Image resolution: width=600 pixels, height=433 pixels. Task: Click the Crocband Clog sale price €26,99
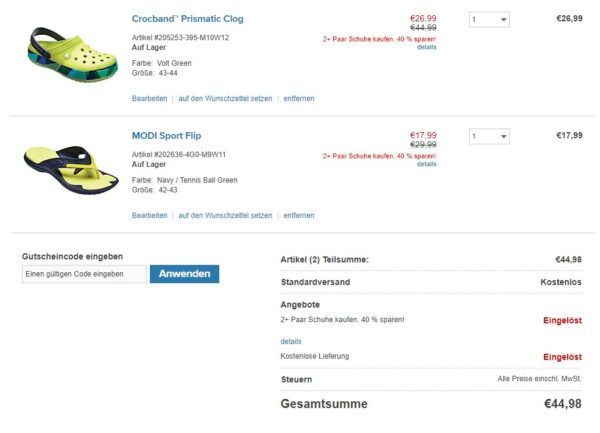[x=423, y=18]
